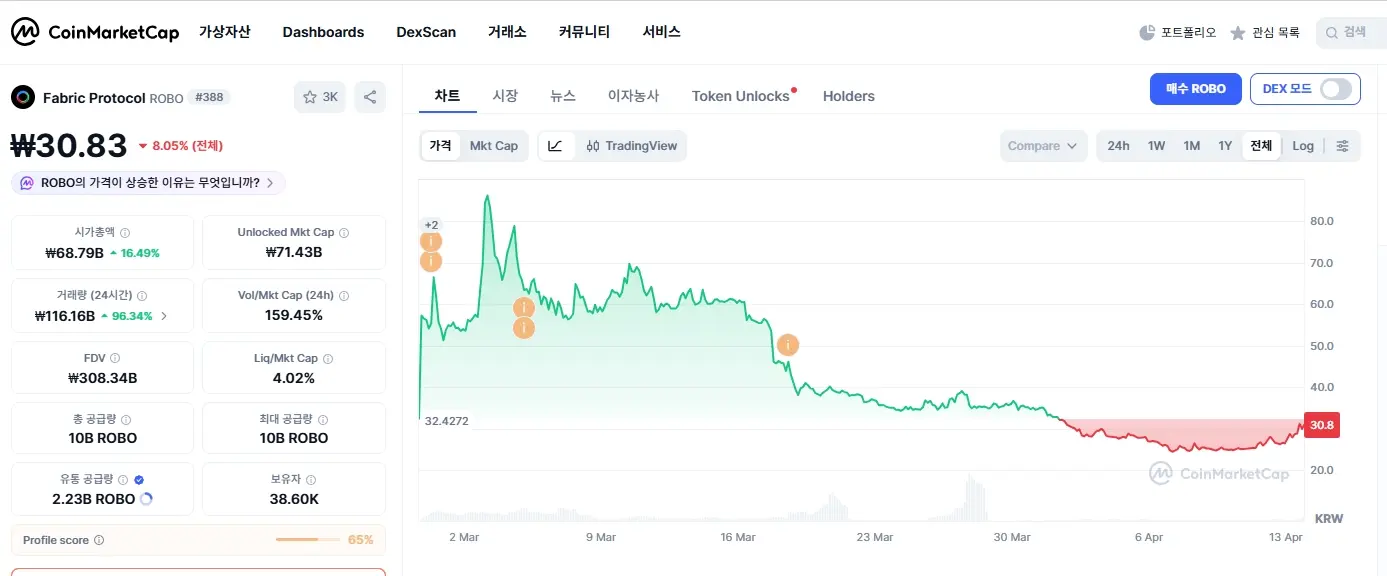This screenshot has width=1387, height=576.
Task: Expand the ROBO price increase explanation
Action: [148, 182]
